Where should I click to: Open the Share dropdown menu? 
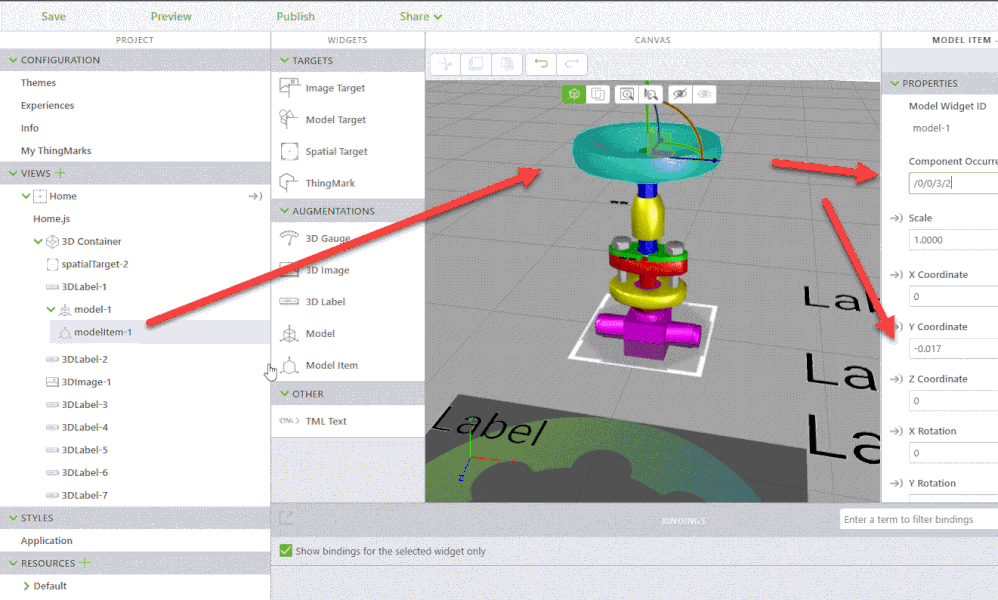pyautogui.click(x=421, y=17)
